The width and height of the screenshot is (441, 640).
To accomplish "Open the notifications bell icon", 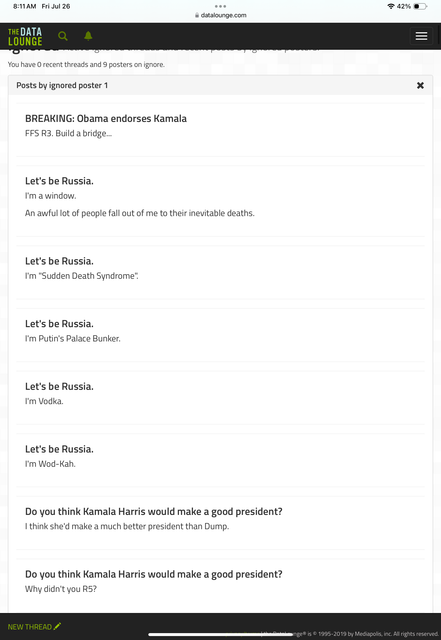I will click(88, 36).
